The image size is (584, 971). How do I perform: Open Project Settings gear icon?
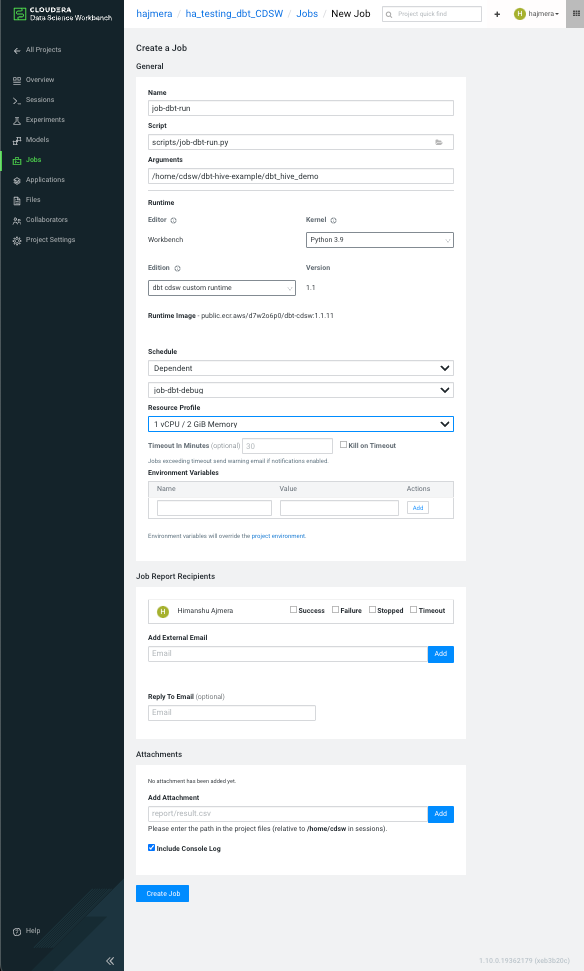(17, 240)
